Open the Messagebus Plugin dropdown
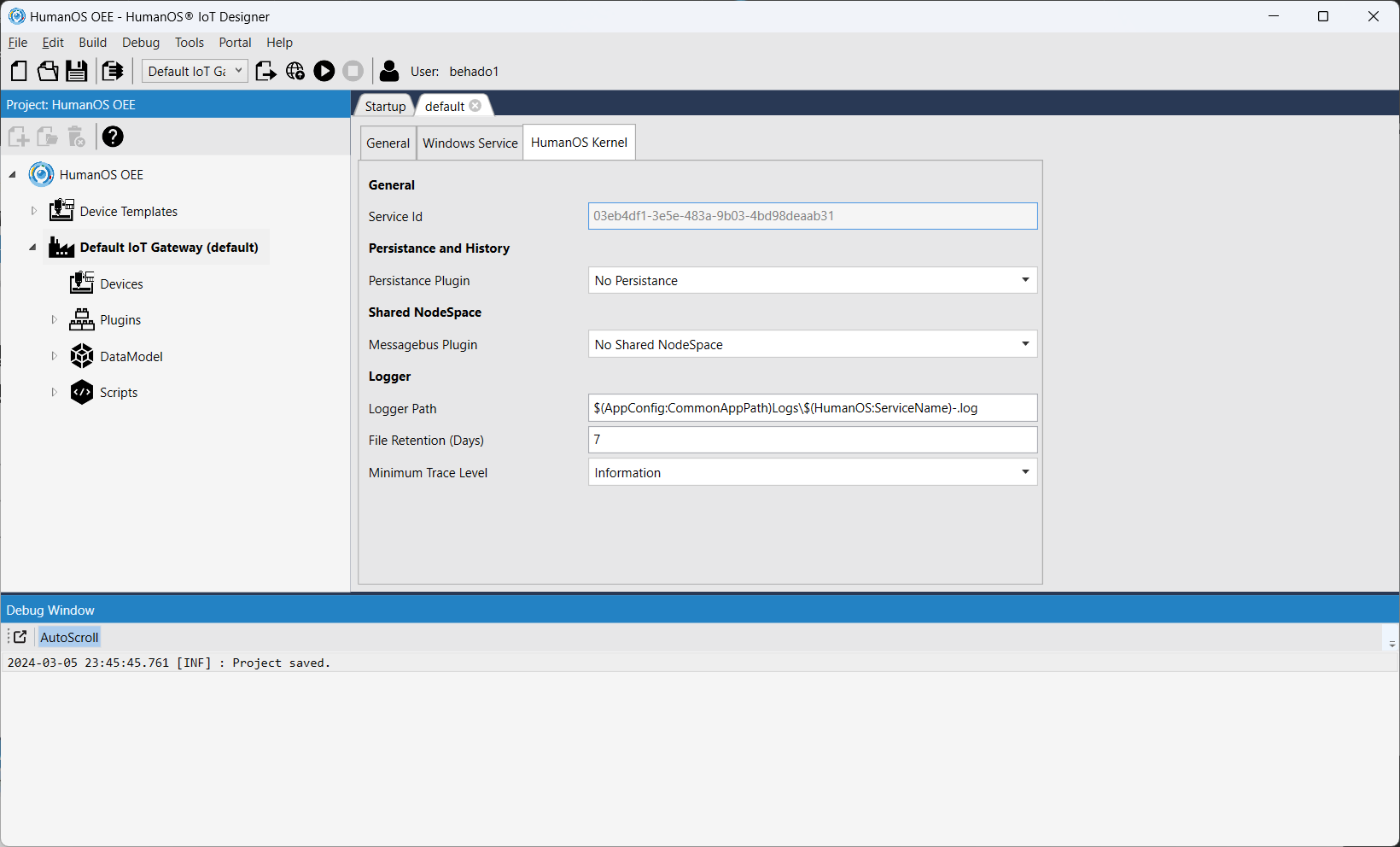The image size is (1400, 847). coord(813,344)
